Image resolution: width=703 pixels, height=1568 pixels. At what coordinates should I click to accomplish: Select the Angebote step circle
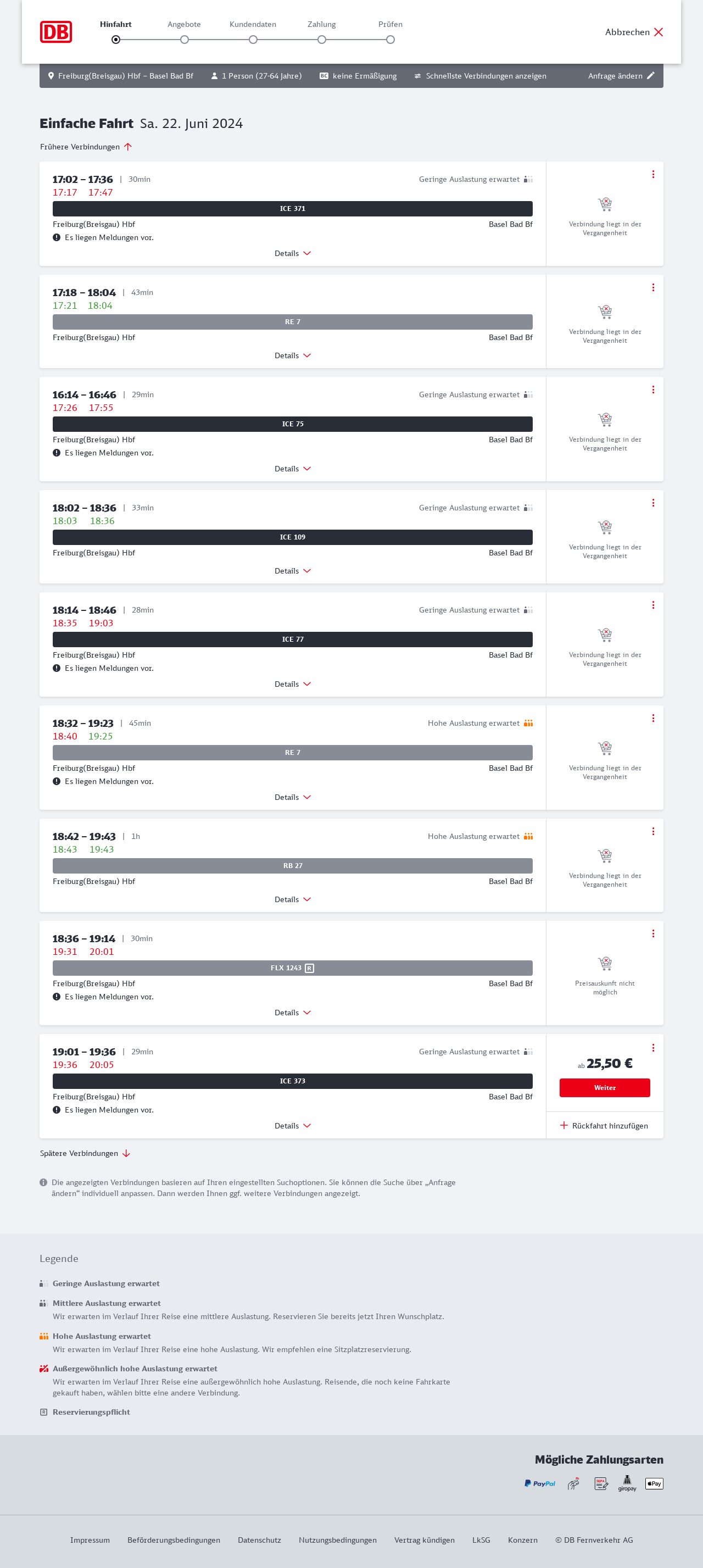point(185,40)
